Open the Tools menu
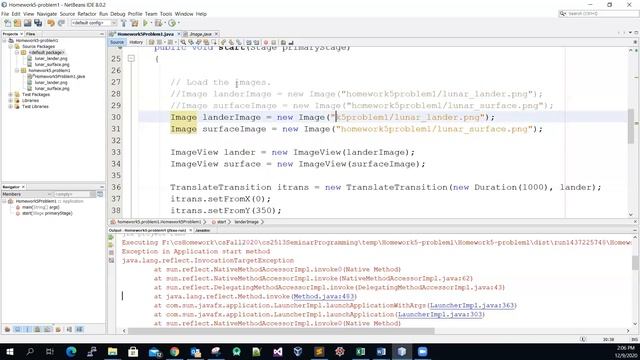640x360 pixels. [x=166, y=14]
